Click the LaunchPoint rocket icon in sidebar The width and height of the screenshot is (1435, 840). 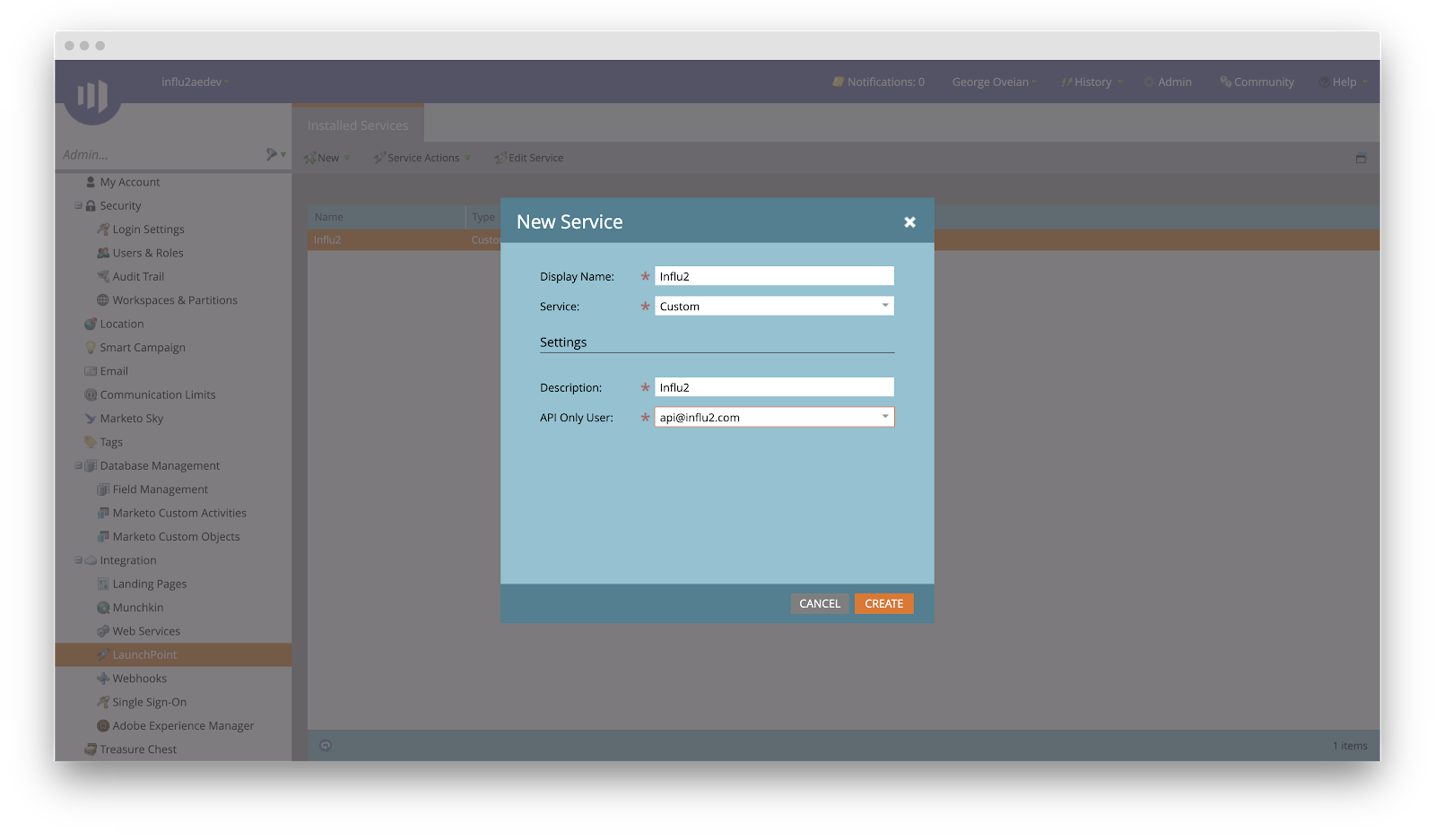pos(103,655)
